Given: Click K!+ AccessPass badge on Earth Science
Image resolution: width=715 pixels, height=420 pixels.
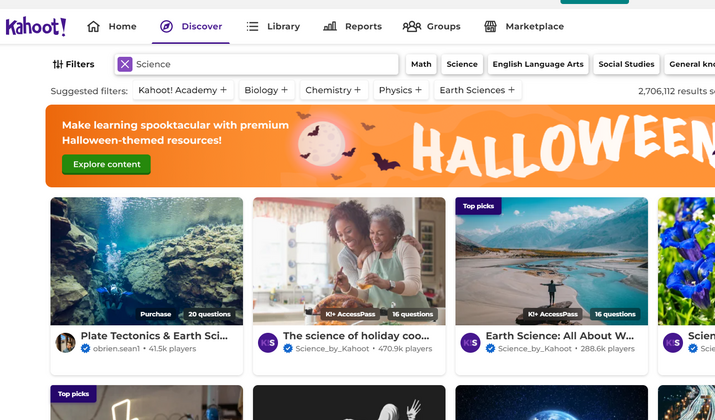Looking at the screenshot, I should tap(553, 314).
